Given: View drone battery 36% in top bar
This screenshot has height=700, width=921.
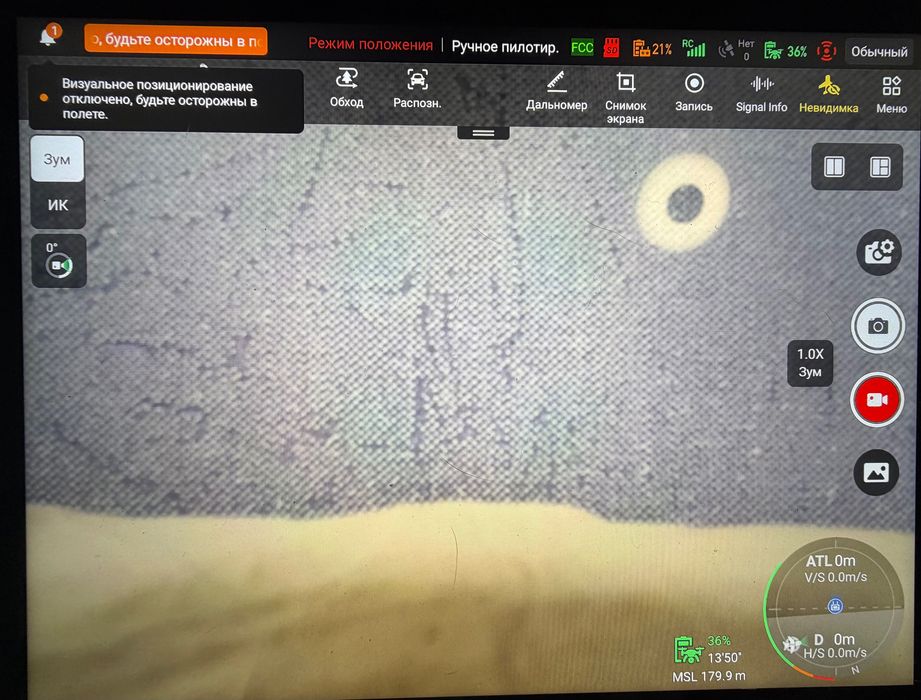Looking at the screenshot, I should click(785, 52).
